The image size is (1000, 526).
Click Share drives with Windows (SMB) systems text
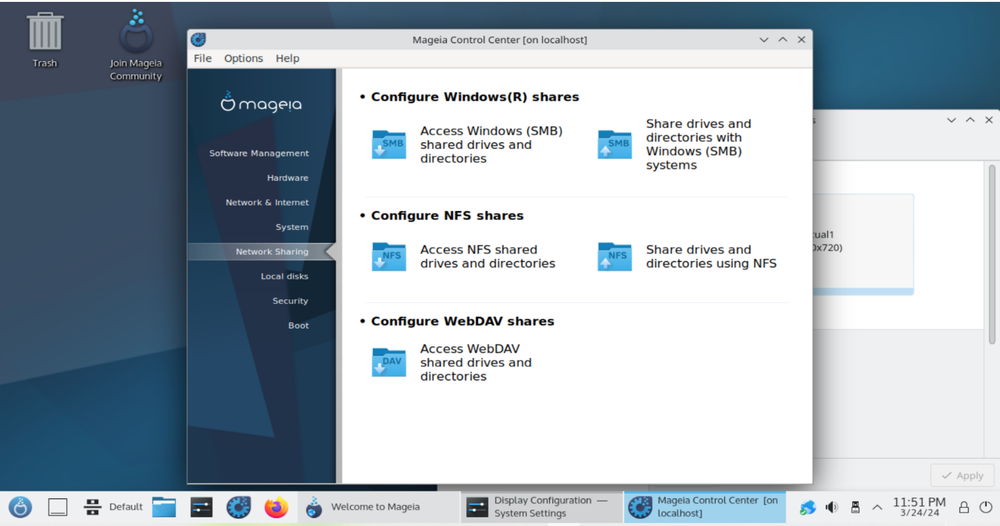tap(698, 144)
